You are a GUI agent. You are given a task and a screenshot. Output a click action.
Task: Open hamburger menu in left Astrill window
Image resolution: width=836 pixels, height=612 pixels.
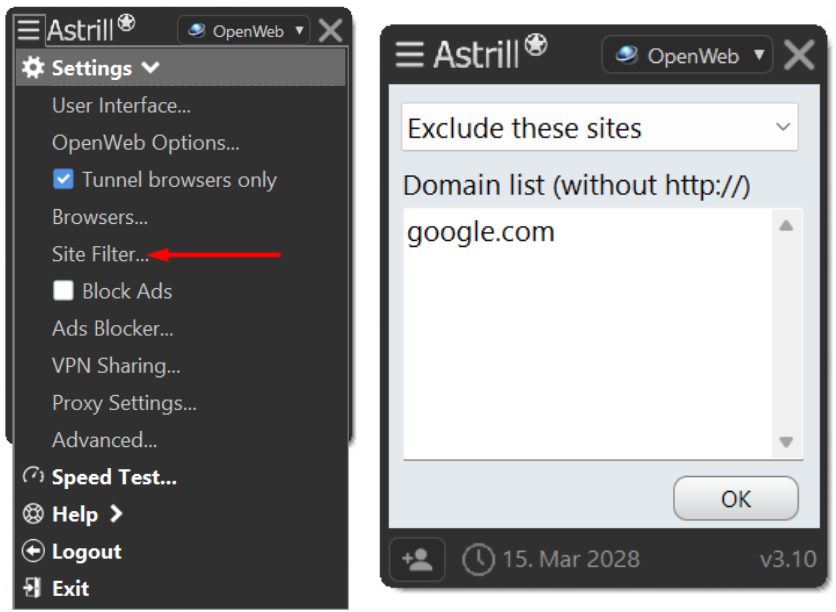click(x=28, y=29)
